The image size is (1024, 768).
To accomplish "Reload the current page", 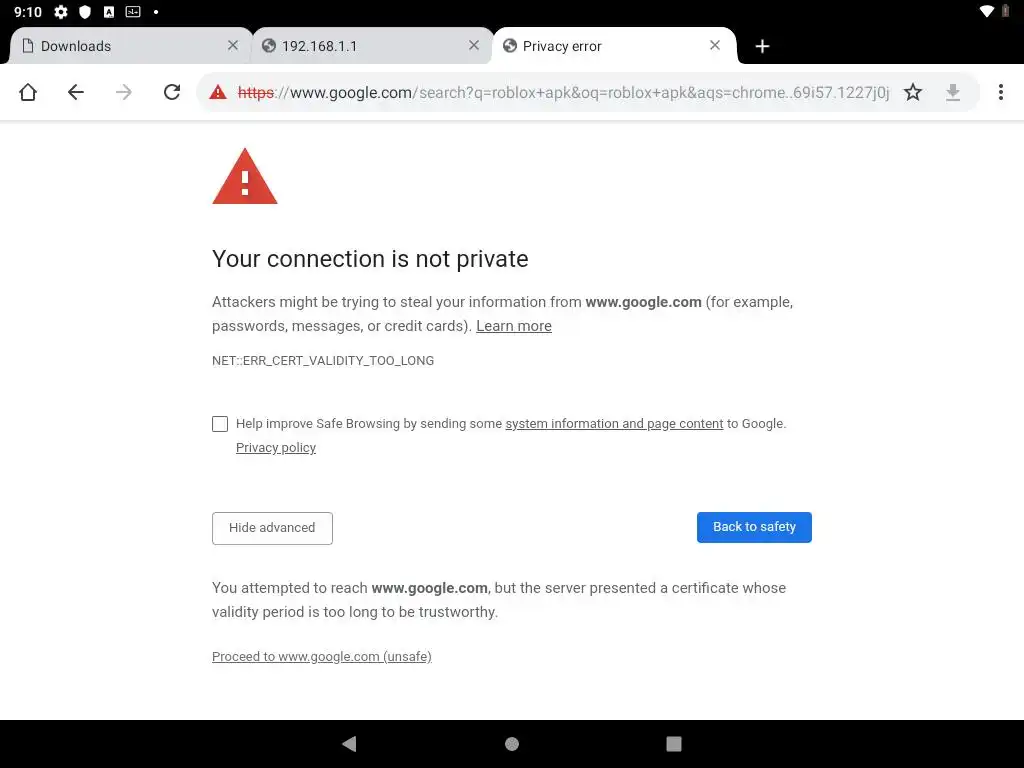I will coord(172,92).
